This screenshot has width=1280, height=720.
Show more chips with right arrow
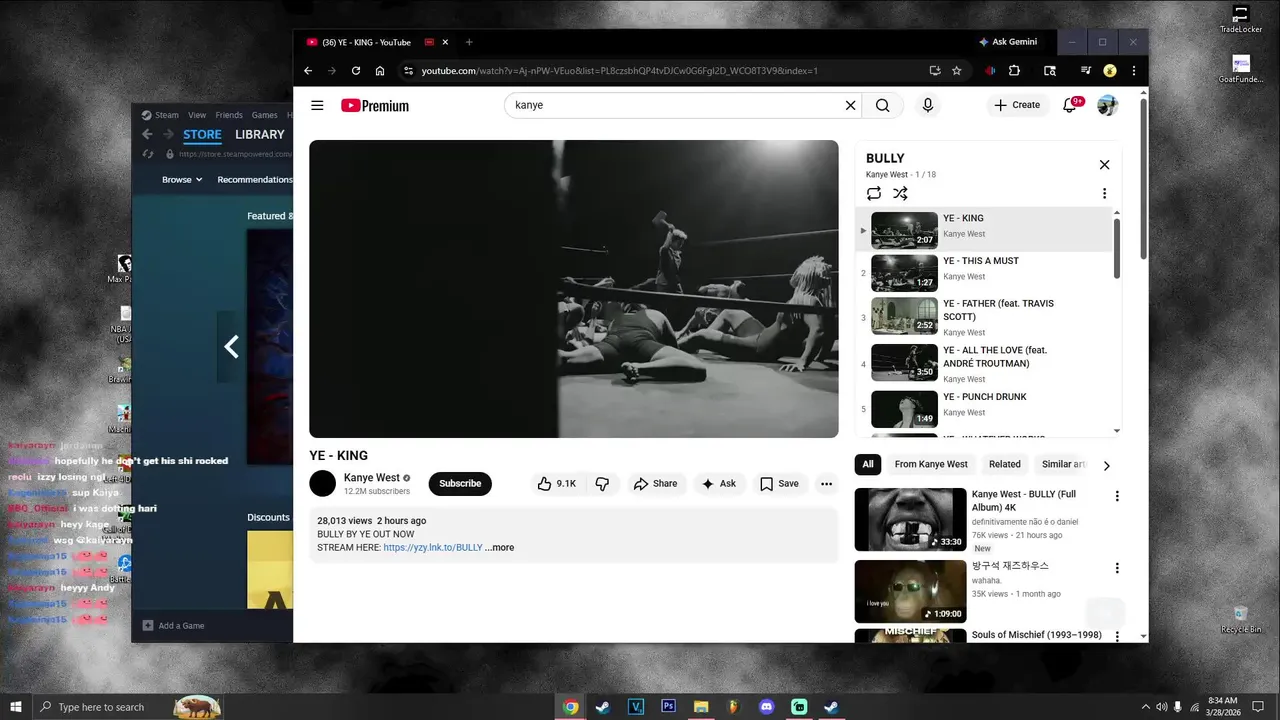[x=1106, y=465]
